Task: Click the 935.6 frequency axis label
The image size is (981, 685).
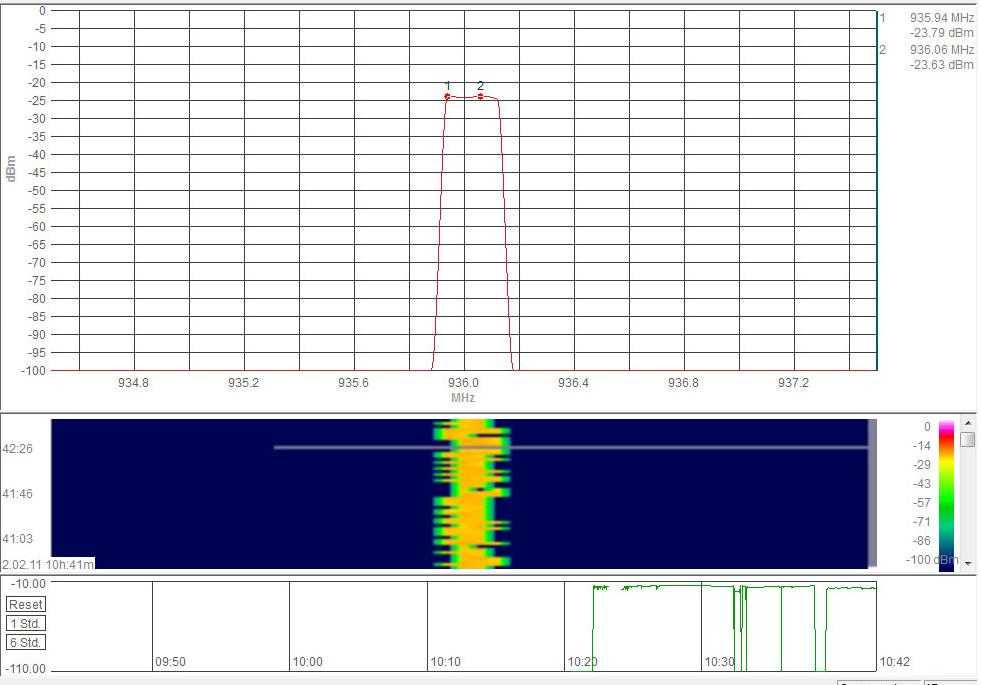Action: [353, 383]
